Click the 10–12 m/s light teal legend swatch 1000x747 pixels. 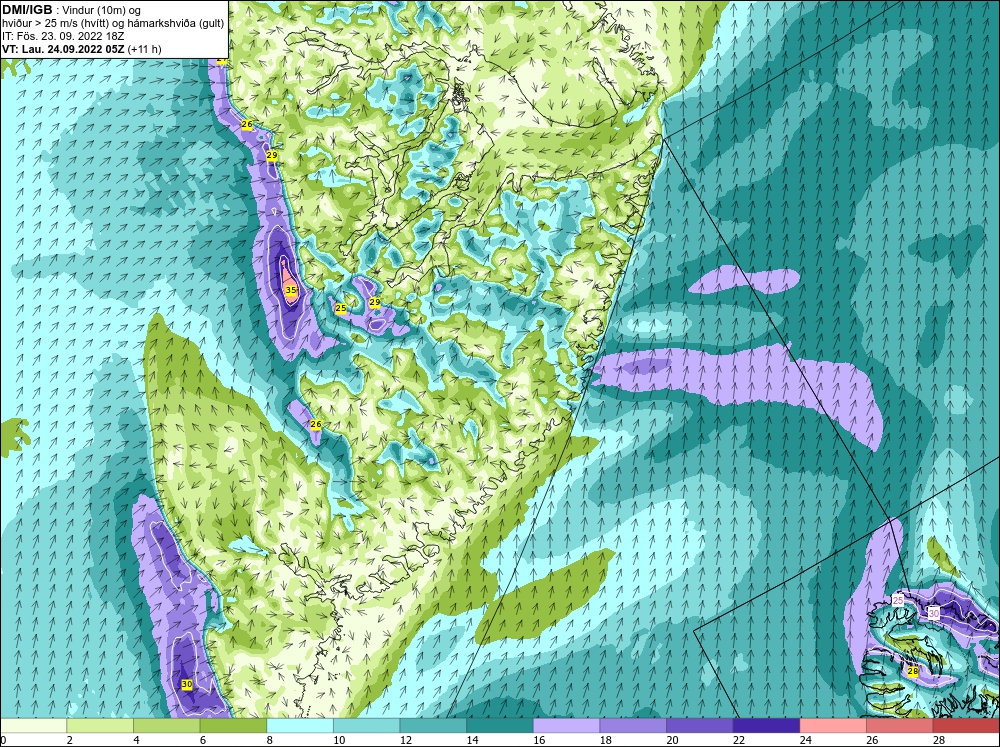tap(367, 726)
